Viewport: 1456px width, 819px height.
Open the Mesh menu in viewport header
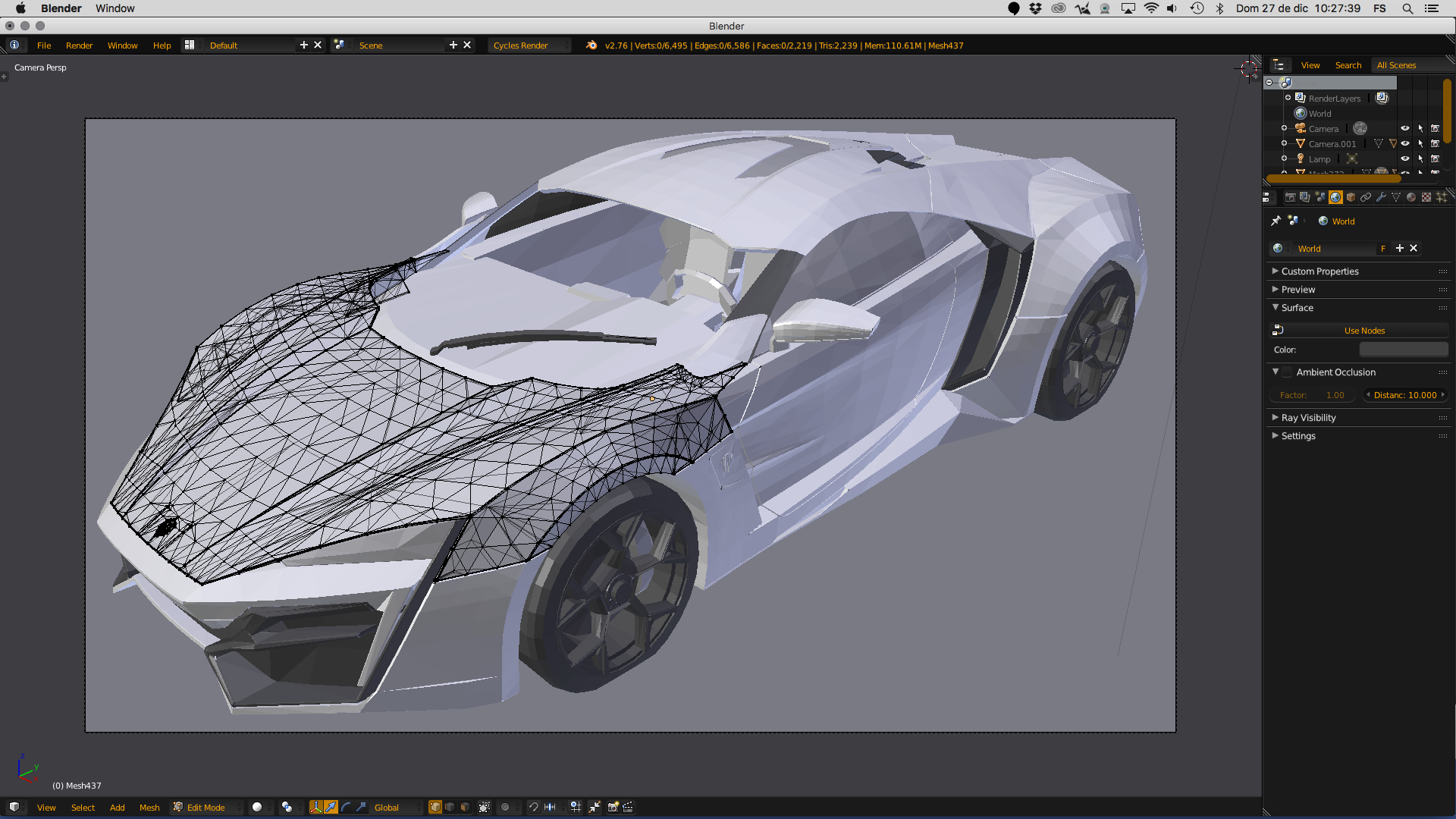[x=149, y=808]
